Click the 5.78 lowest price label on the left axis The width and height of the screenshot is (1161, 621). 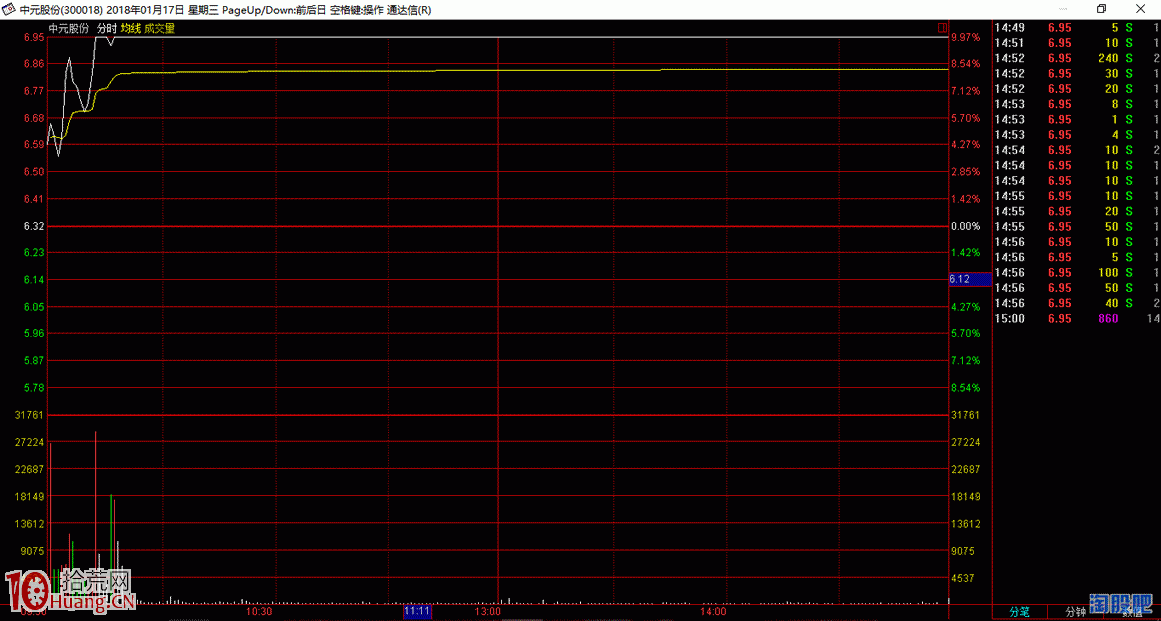click(x=34, y=388)
